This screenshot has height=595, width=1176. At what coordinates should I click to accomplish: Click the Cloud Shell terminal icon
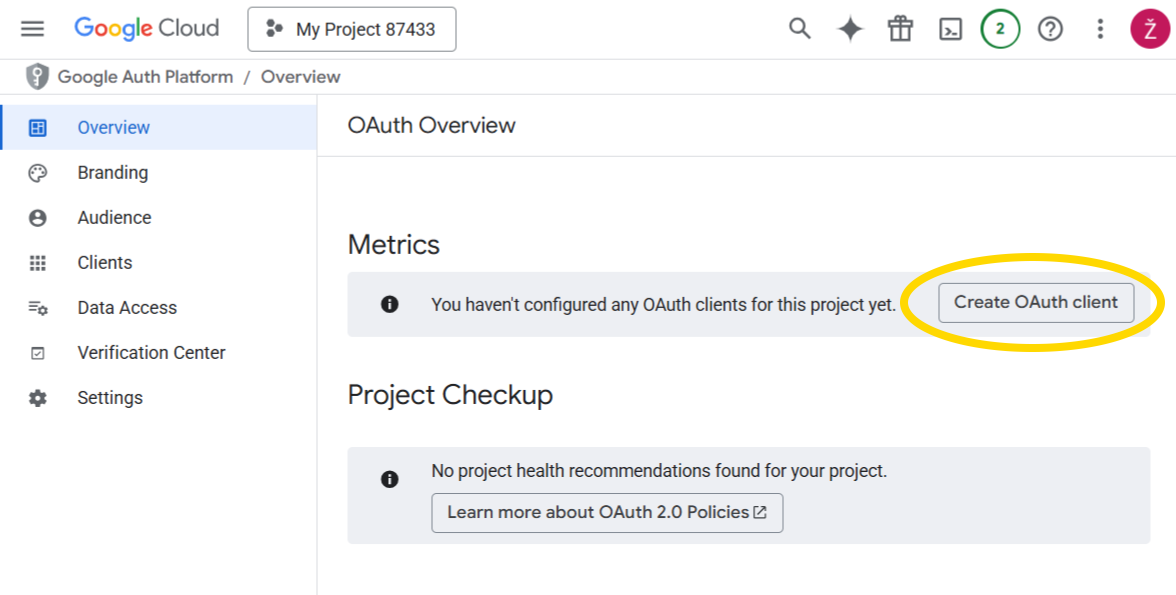pos(950,28)
